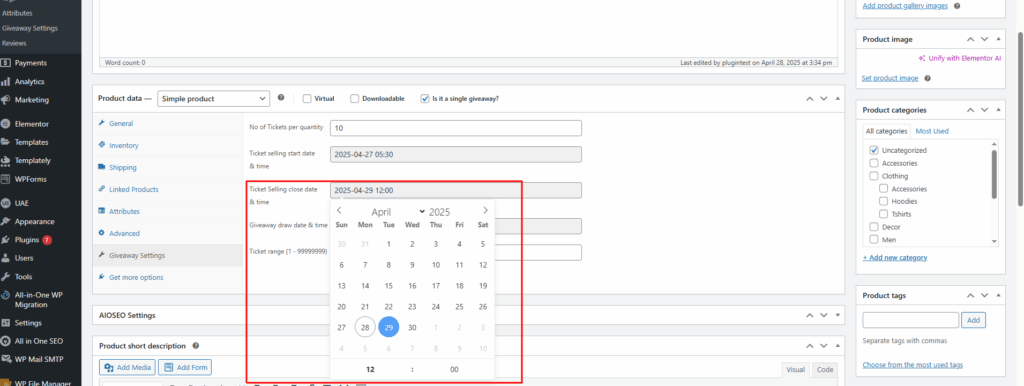Switch to Most Used categories tab
The image size is (1024, 386).
pyautogui.click(x=932, y=131)
